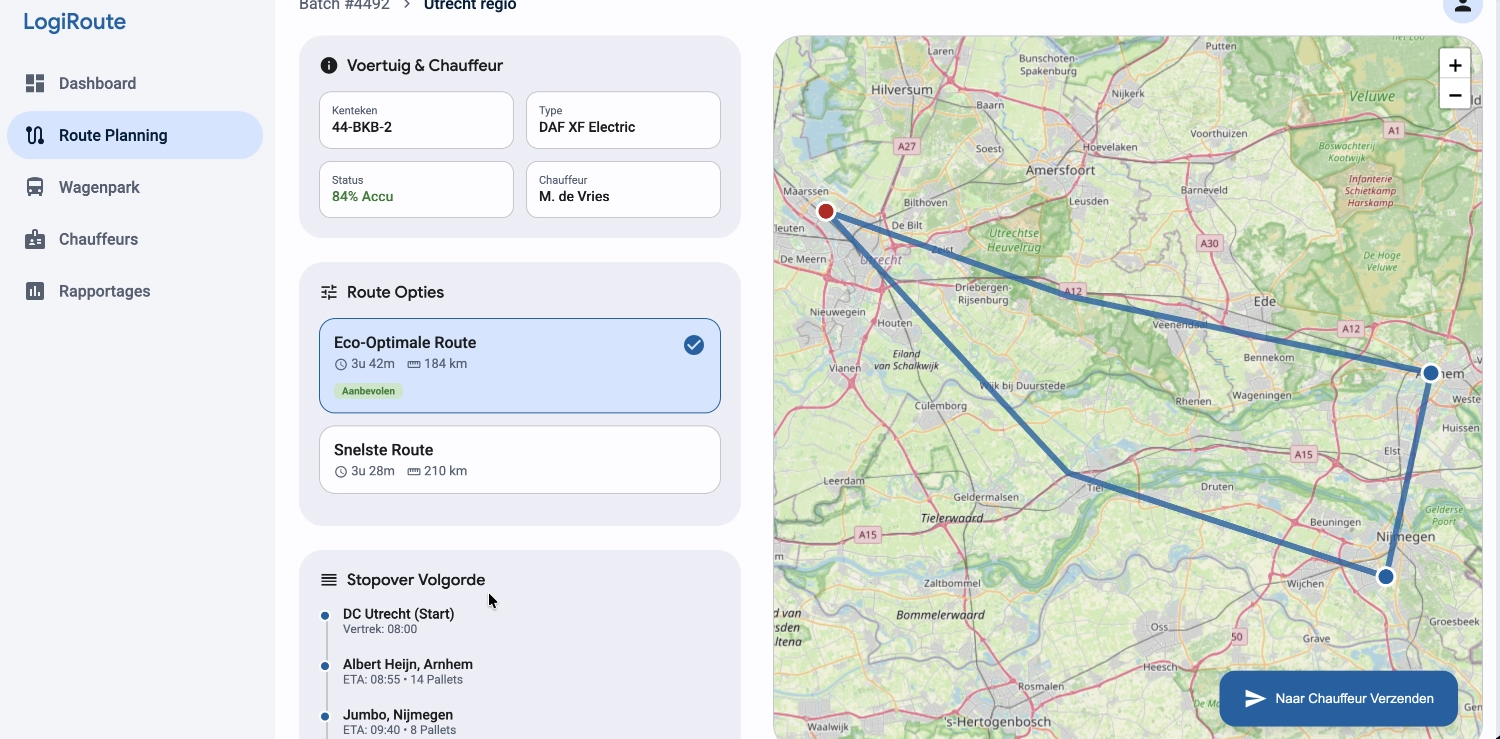Open Batch #4492 from the breadcrumb
The width and height of the screenshot is (1500, 739).
[x=343, y=5]
